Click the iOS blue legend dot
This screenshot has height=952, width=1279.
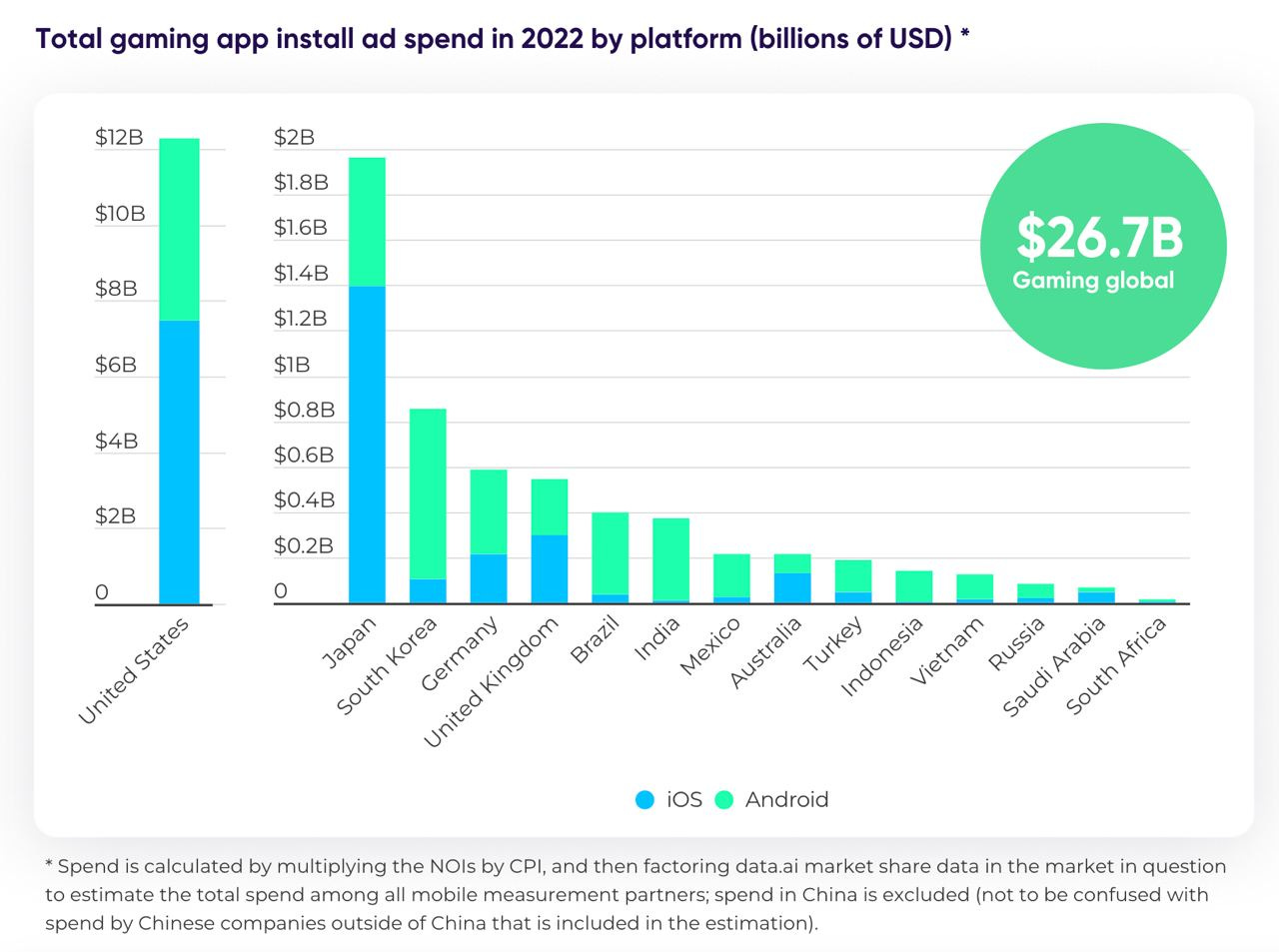pyautogui.click(x=645, y=800)
